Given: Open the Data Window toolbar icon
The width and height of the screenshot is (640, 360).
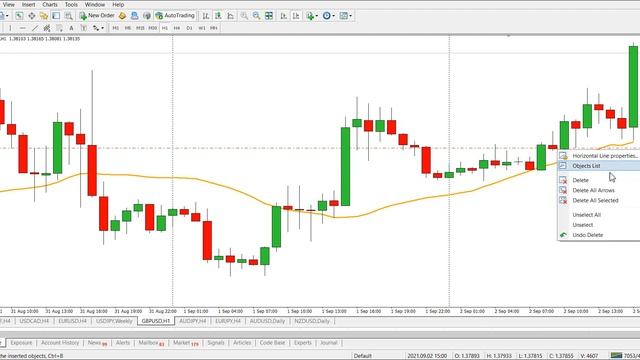Looking at the screenshot, I should point(31,16).
